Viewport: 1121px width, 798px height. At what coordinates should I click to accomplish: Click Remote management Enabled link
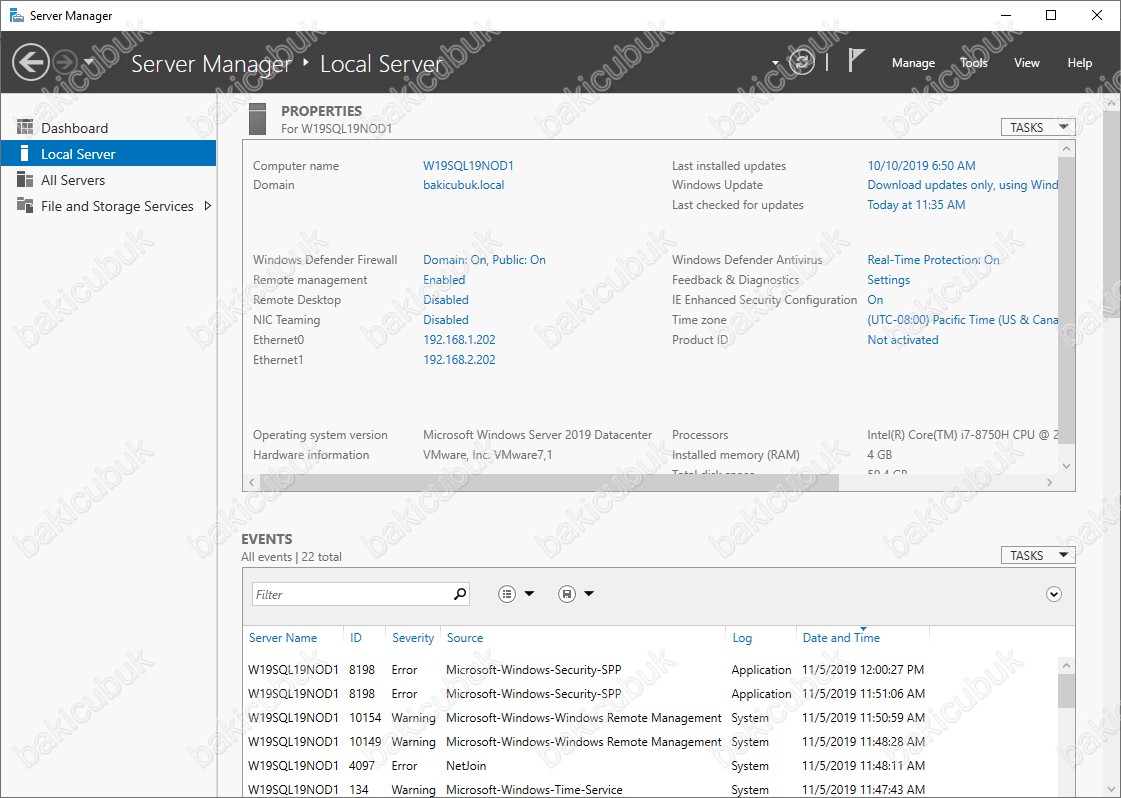(x=444, y=280)
